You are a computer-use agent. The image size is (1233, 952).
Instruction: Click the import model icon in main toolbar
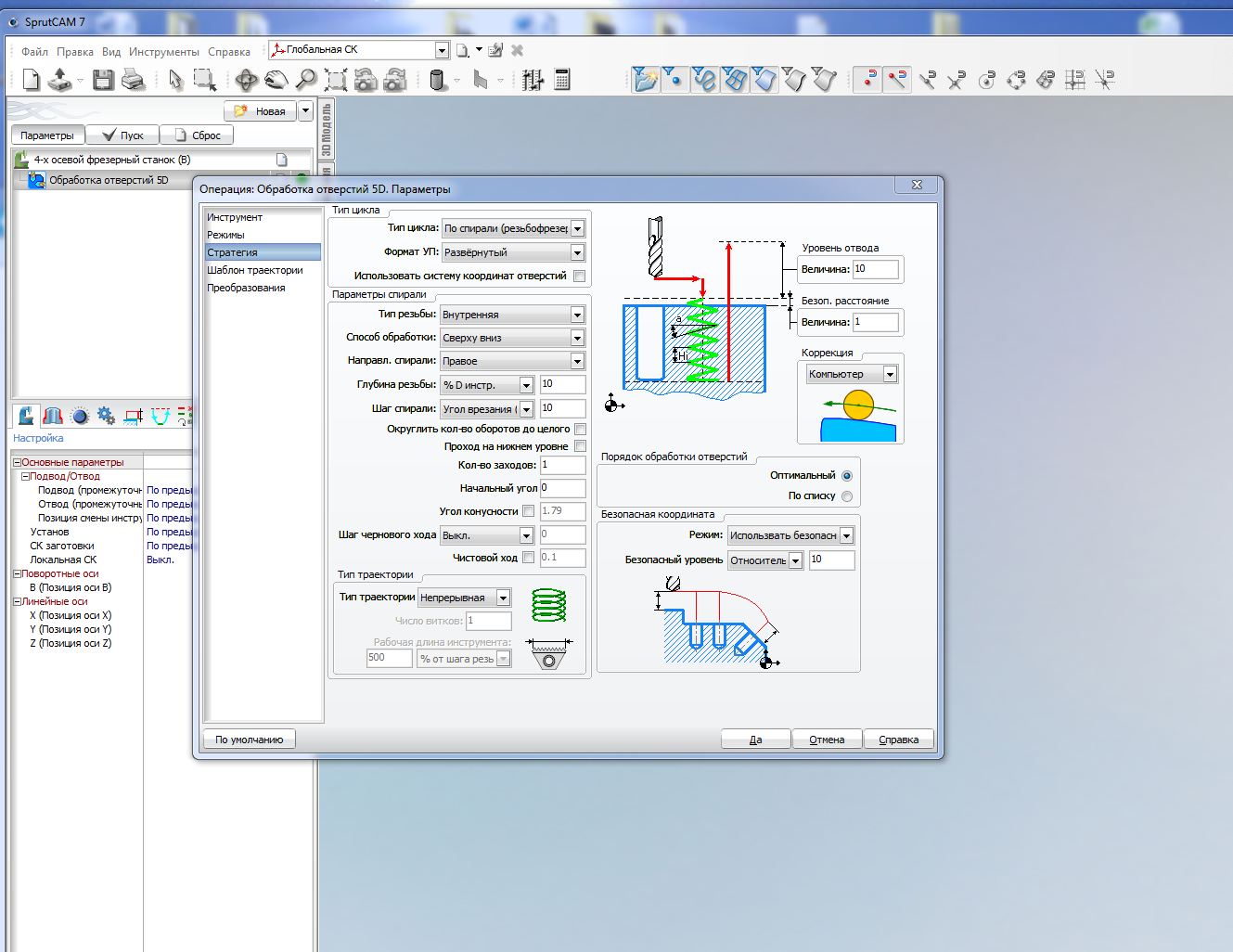click(x=60, y=81)
